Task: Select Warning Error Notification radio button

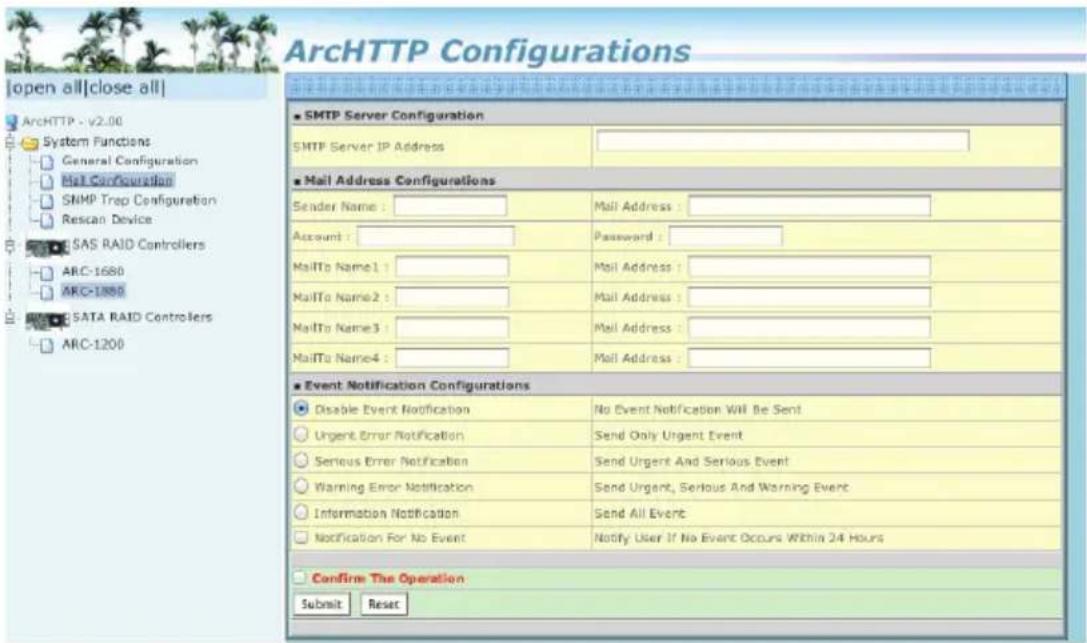Action: tap(301, 486)
